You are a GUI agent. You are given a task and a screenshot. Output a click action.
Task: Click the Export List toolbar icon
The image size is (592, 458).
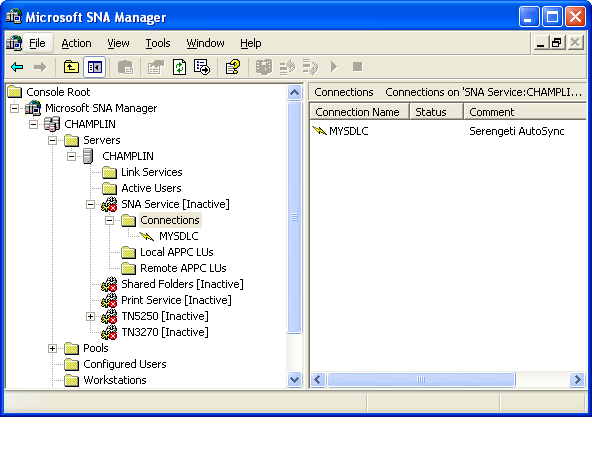click(x=202, y=67)
